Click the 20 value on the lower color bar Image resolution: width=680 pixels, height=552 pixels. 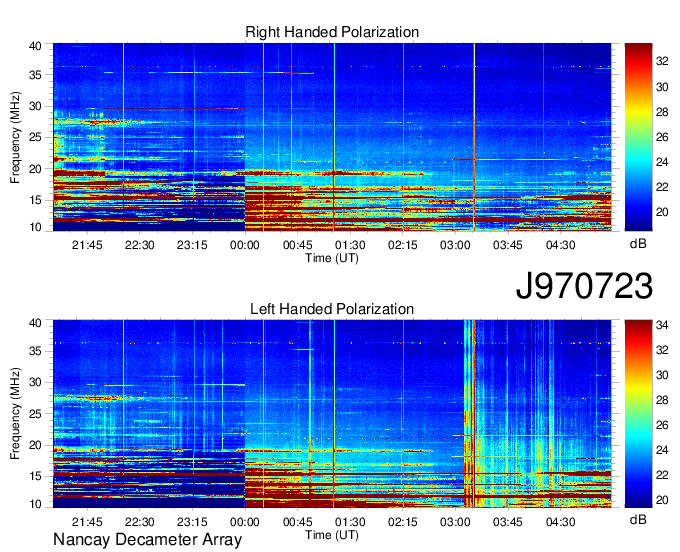click(662, 500)
